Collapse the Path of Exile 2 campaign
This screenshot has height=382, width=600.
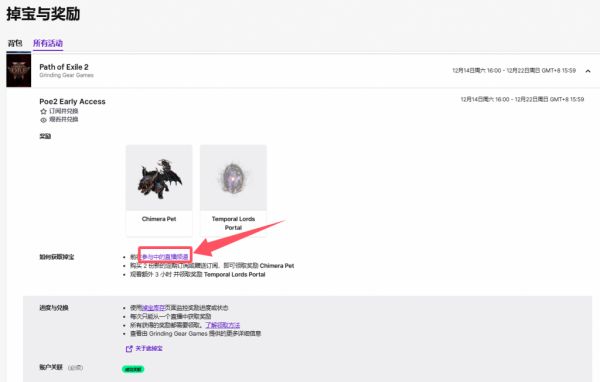point(588,71)
